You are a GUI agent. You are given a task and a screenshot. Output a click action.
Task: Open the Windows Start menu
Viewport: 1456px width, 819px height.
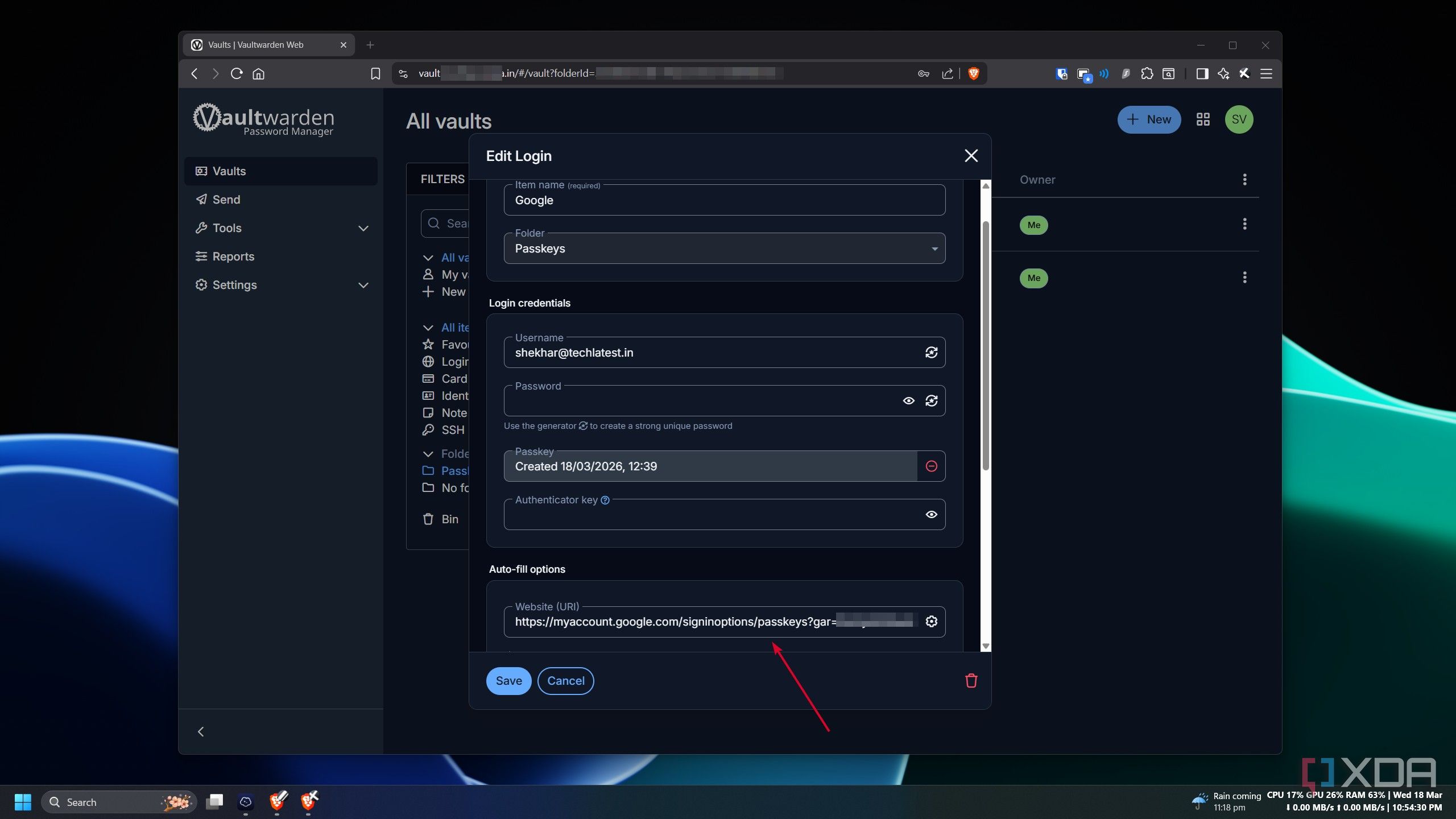[x=23, y=802]
